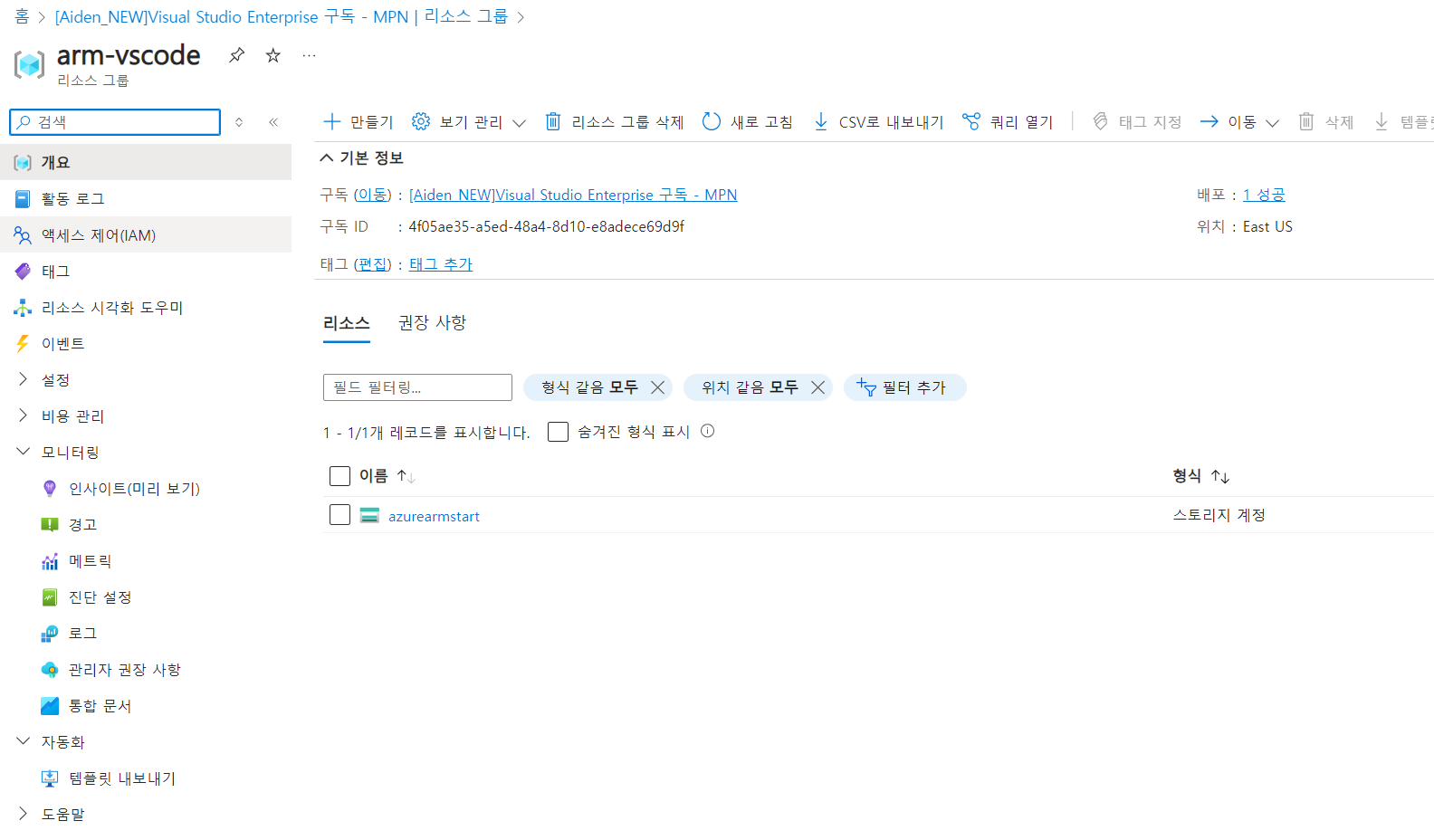Click the 리소스 시각화 도우미 icon
1434x840 pixels.
pos(23,308)
